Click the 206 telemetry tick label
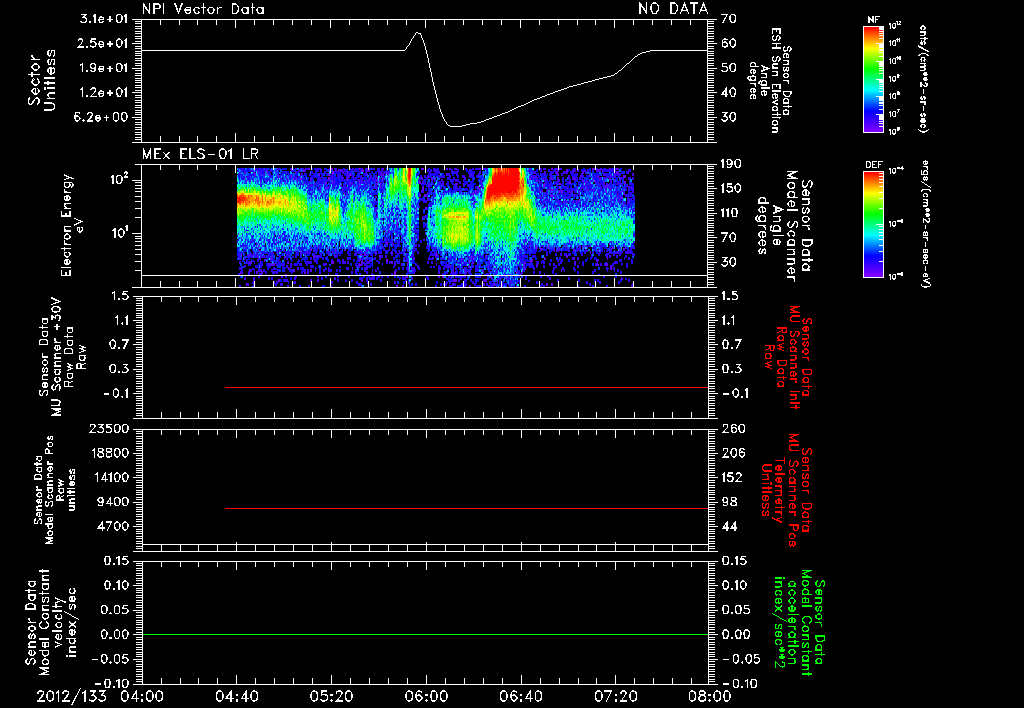Image resolution: width=1024 pixels, height=708 pixels. point(732,453)
